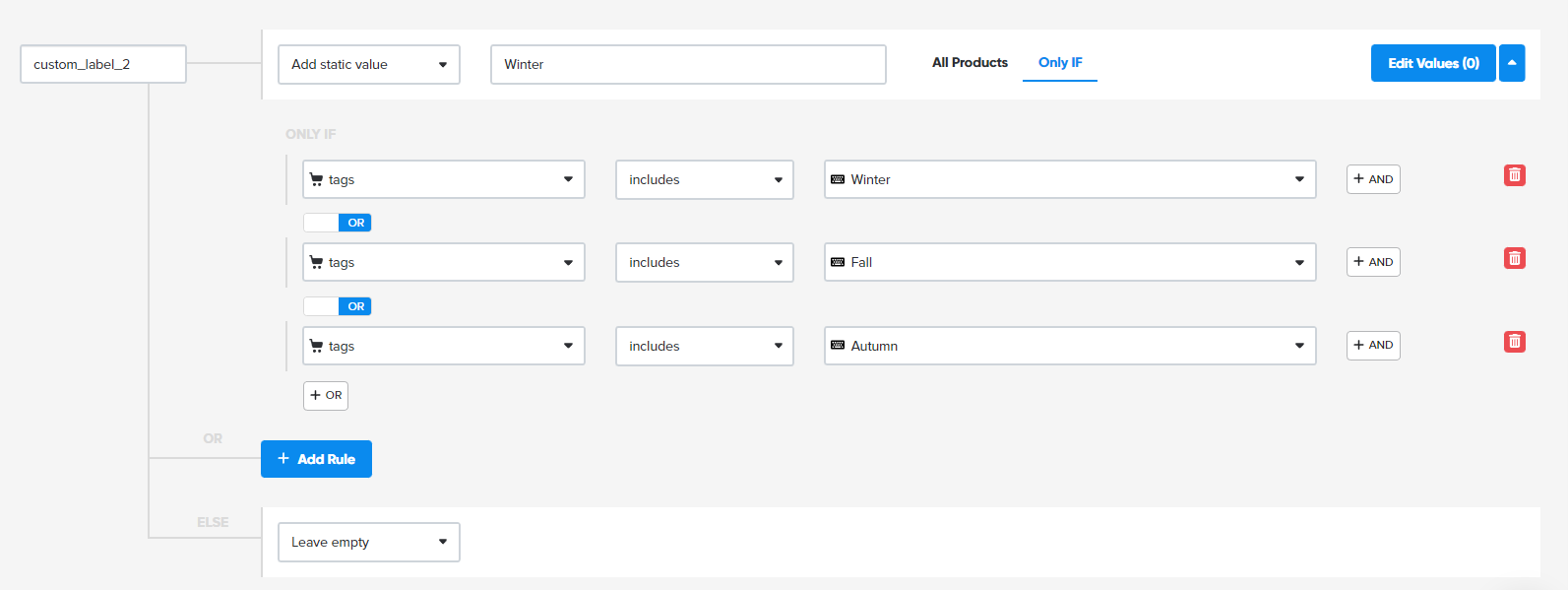Click the Winter static value text field

(x=688, y=65)
